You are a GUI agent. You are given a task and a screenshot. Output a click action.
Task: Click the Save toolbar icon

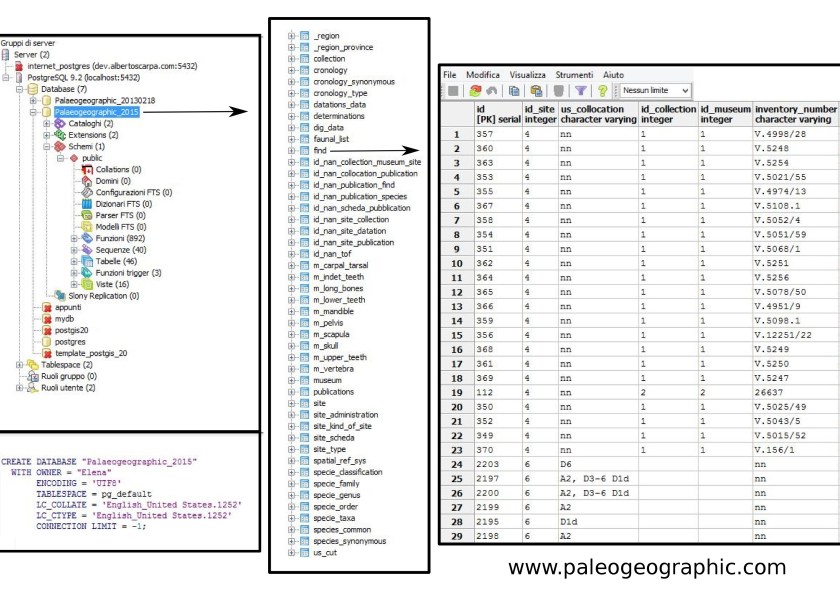(455, 90)
